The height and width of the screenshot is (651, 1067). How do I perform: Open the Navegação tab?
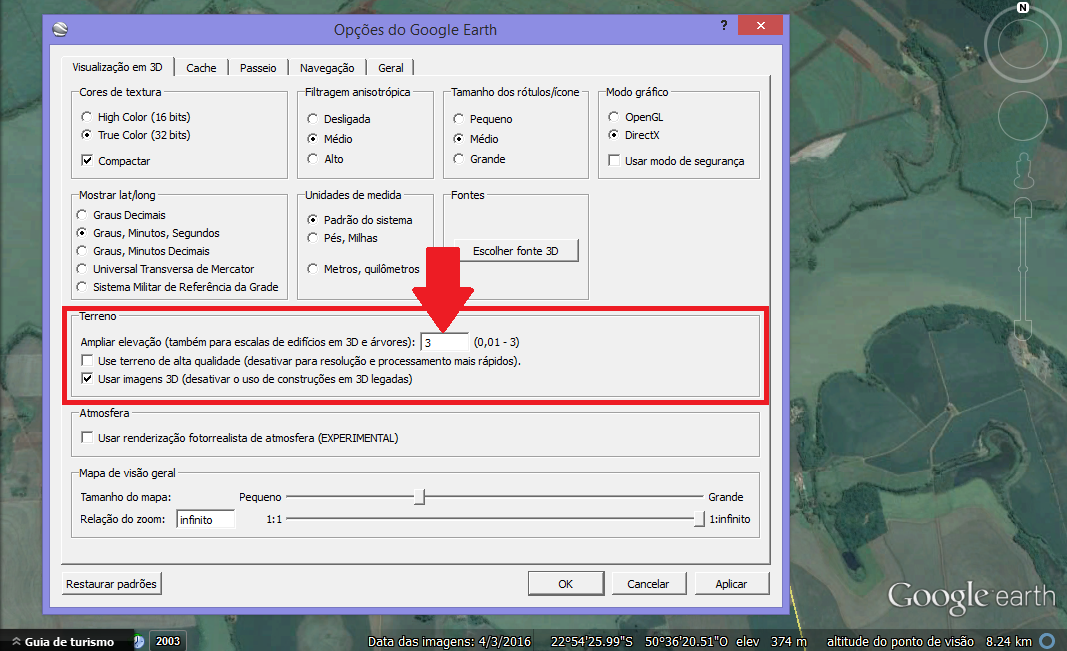point(327,68)
